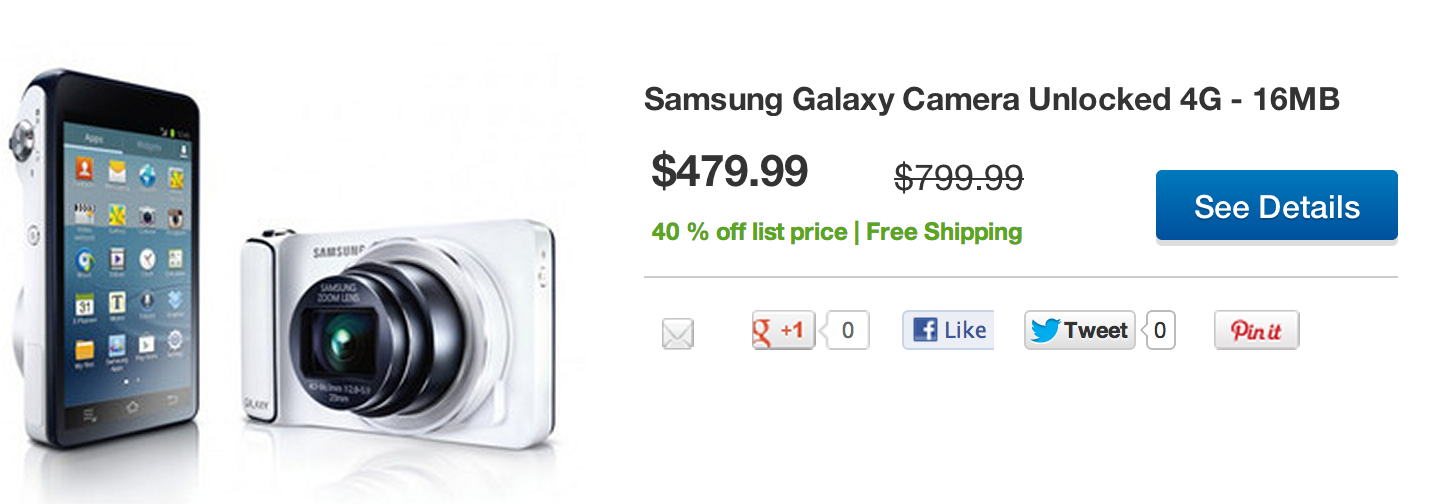The height and width of the screenshot is (504, 1430).
Task: Tap the Settings gear app on camera screen
Action: point(175,343)
